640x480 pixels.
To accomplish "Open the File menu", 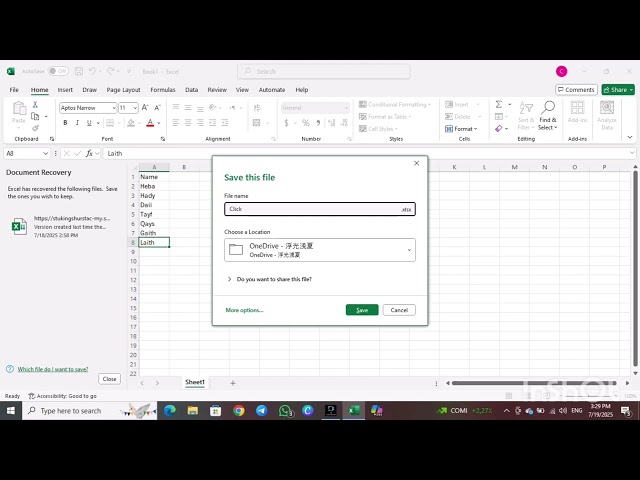I will coord(14,90).
